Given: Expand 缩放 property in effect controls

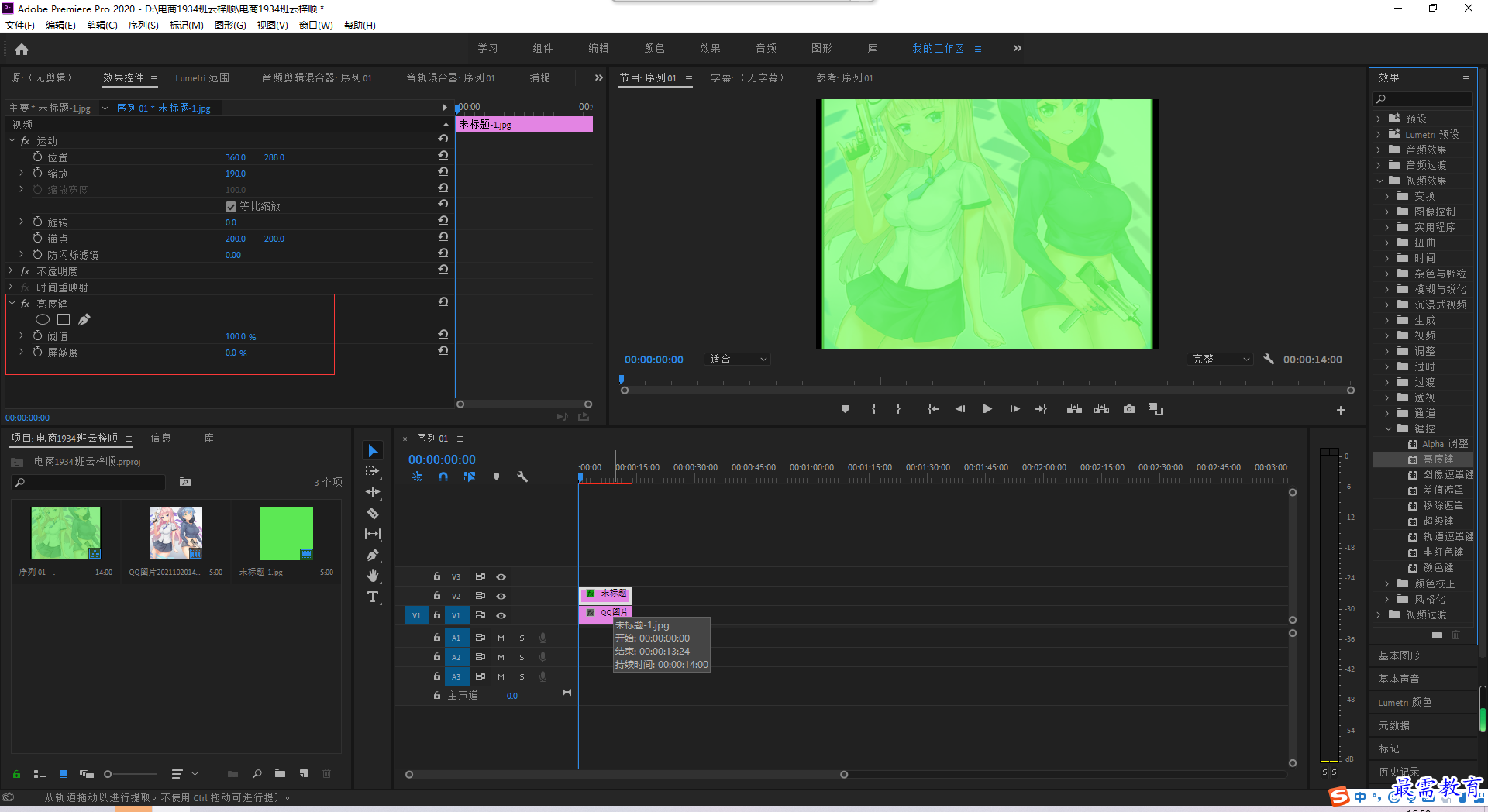Looking at the screenshot, I should [21, 173].
